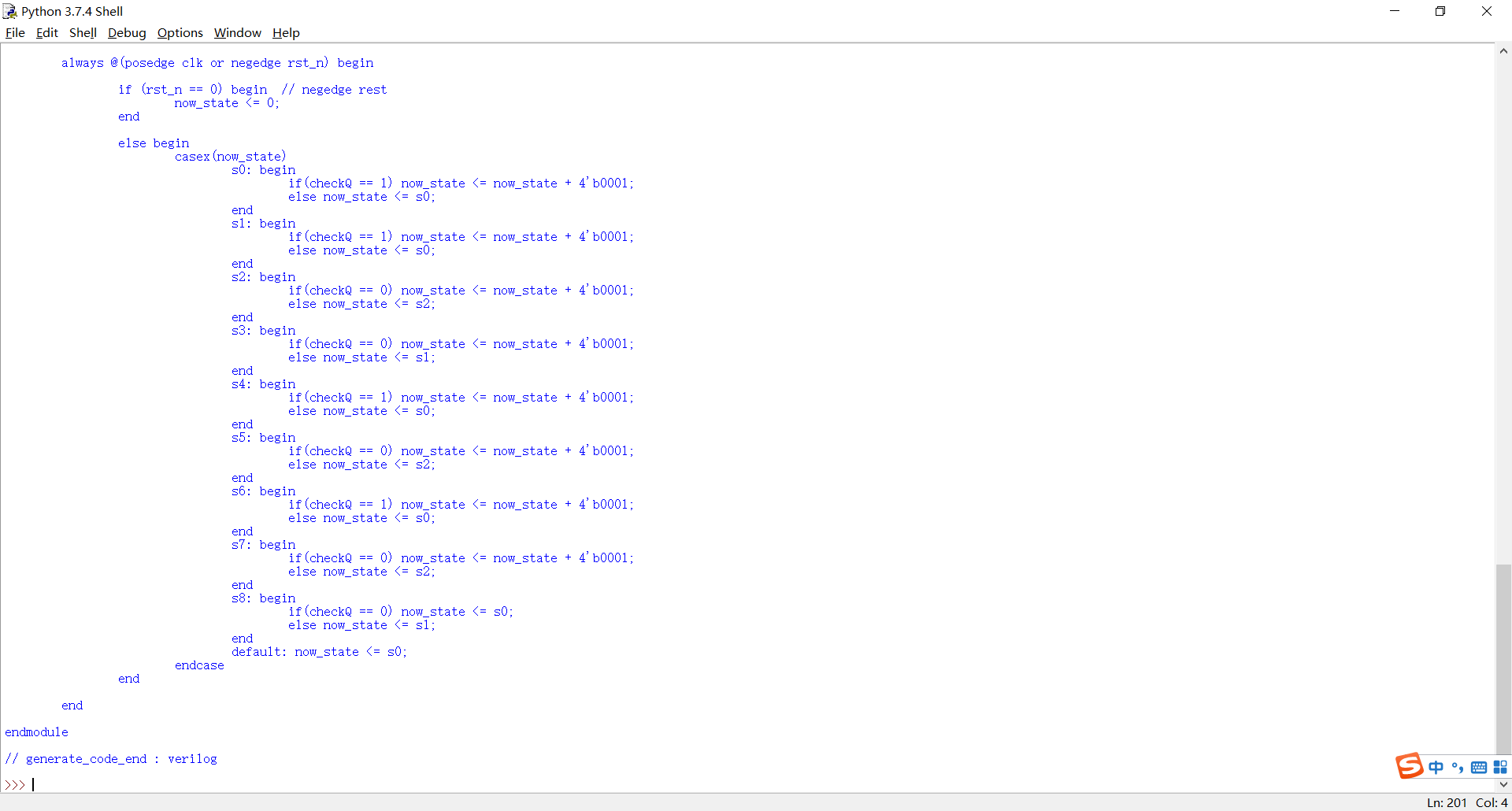Click the scrollbar up arrow
This screenshot has width=1512, height=811.
1503,51
